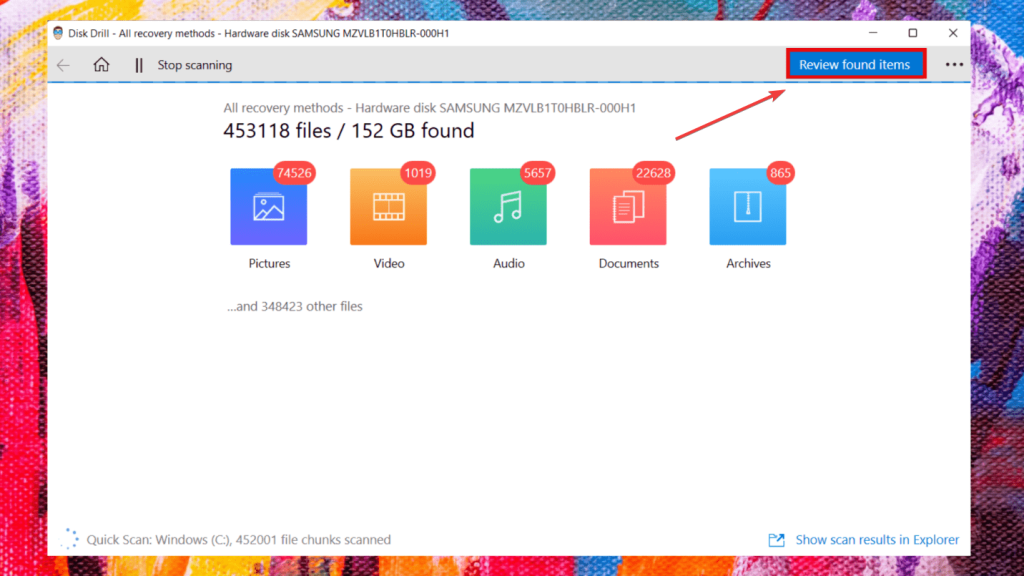Click the and 348423 other files text
The height and width of the screenshot is (576, 1024).
(295, 306)
